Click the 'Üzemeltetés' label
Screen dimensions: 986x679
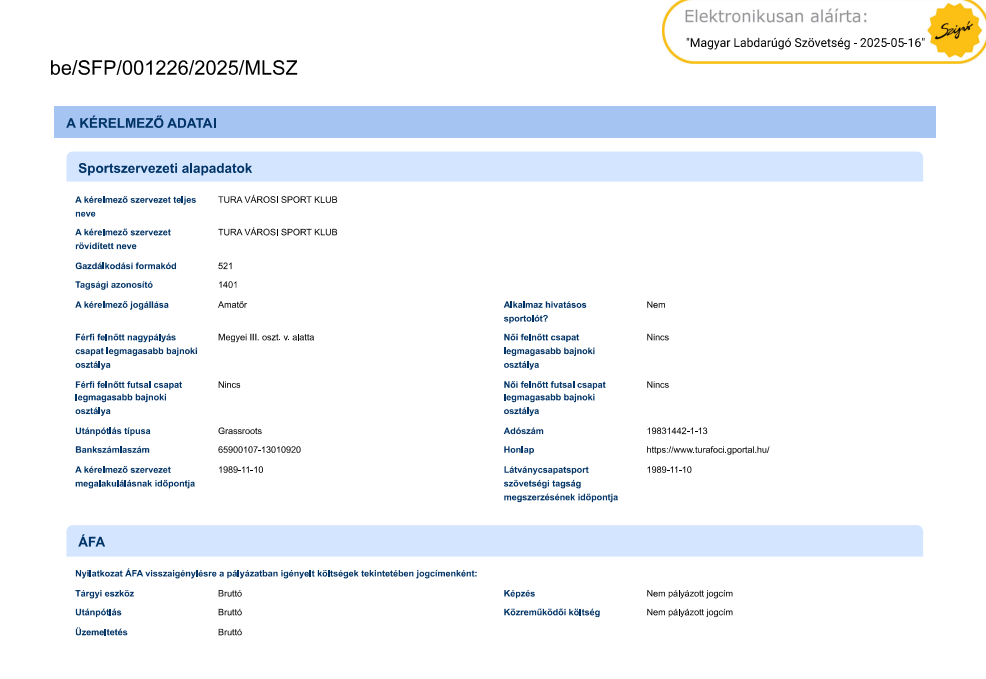101,632
